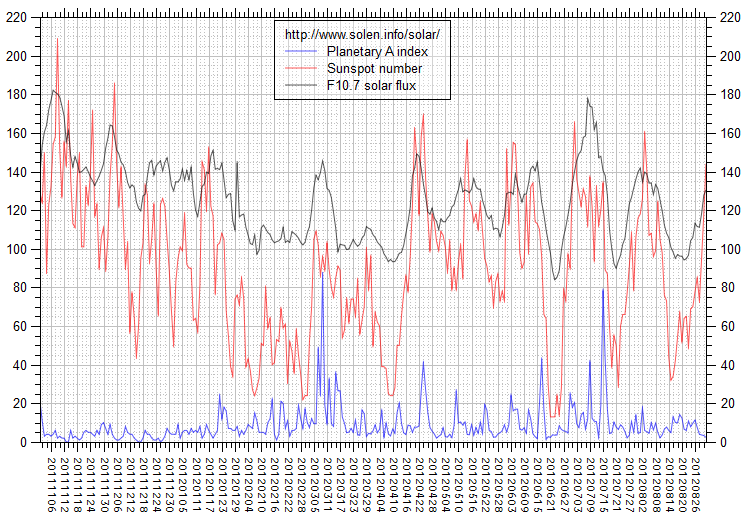The width and height of the screenshot is (752, 529).
Task: Click the blue line sample in legend
Action: (x=301, y=51)
